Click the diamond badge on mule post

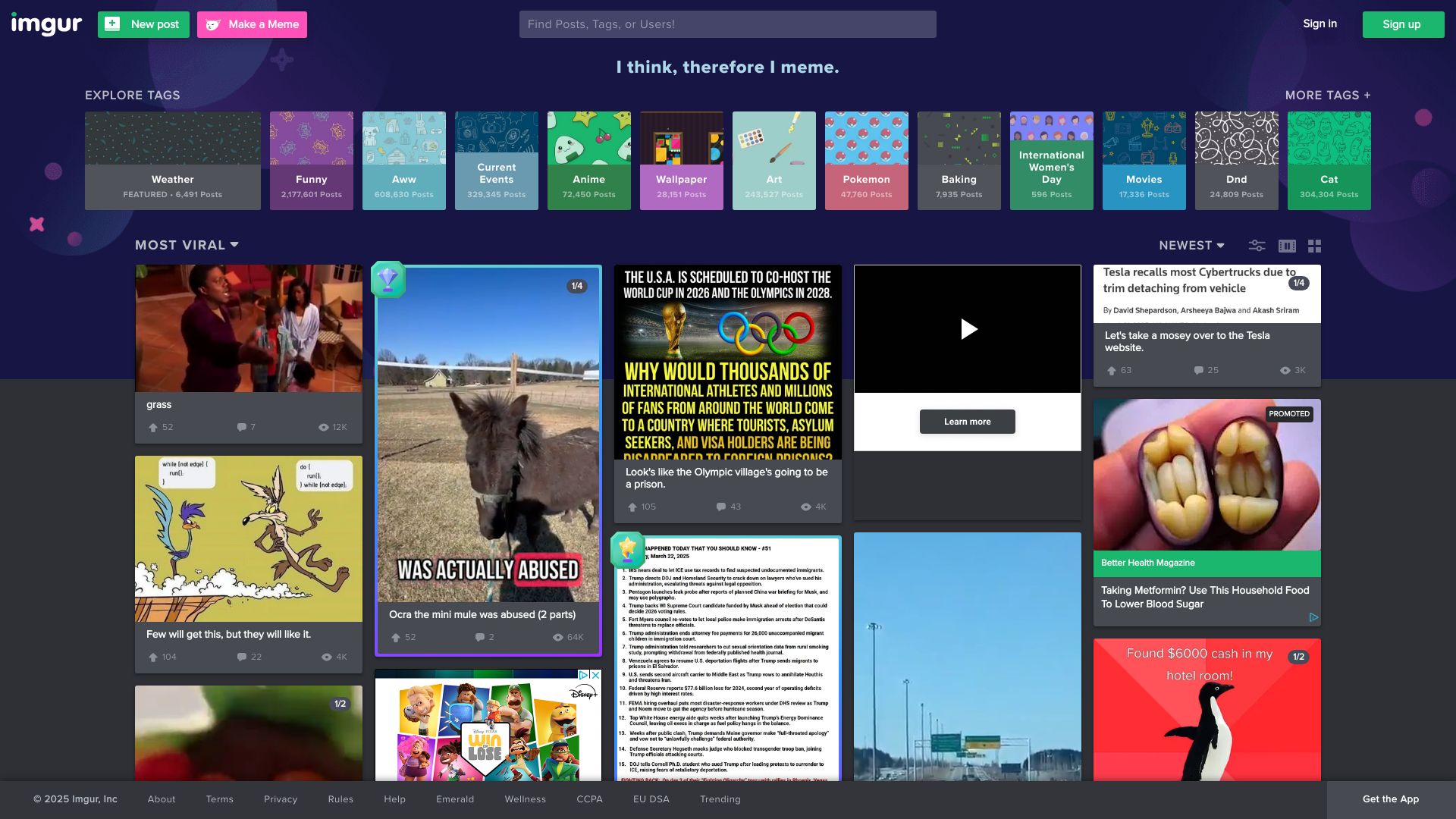[388, 280]
